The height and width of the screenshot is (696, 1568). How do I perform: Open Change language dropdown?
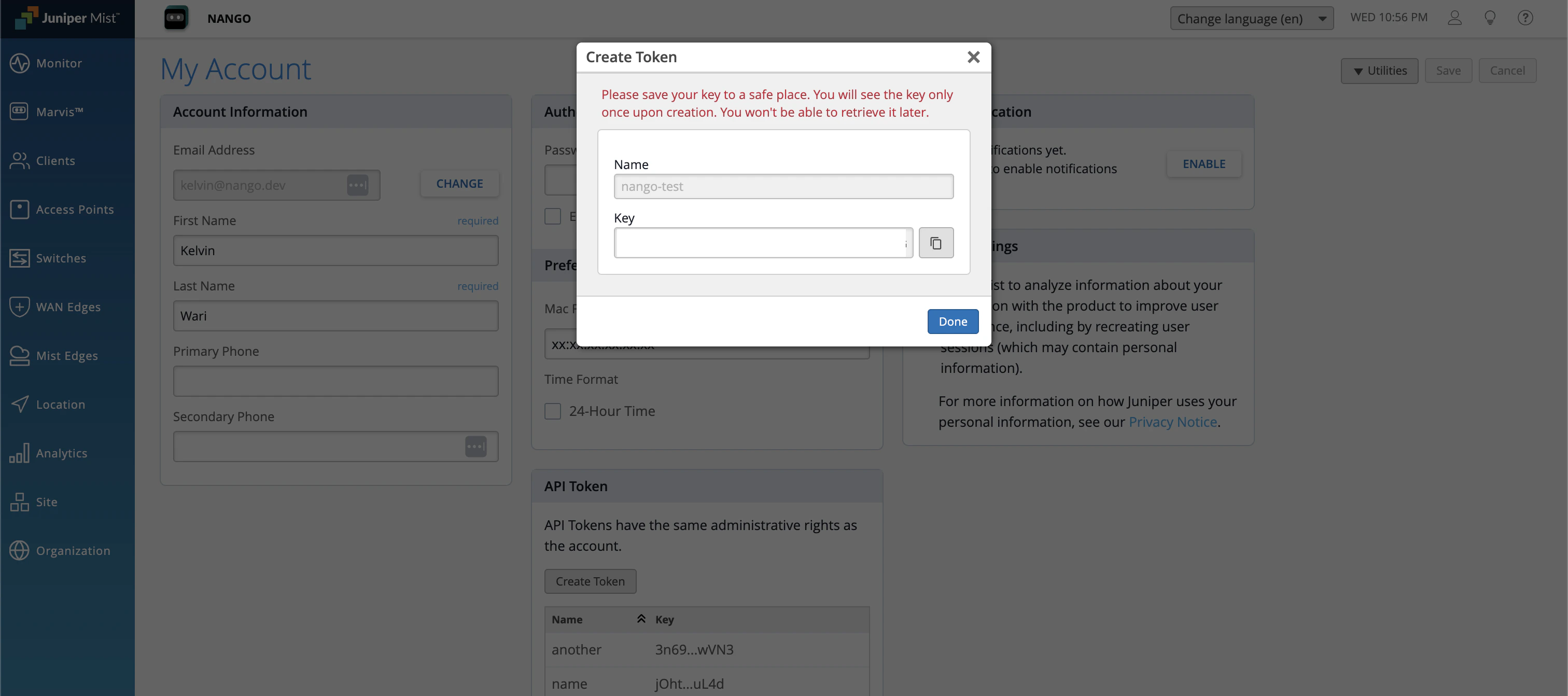pos(1252,18)
